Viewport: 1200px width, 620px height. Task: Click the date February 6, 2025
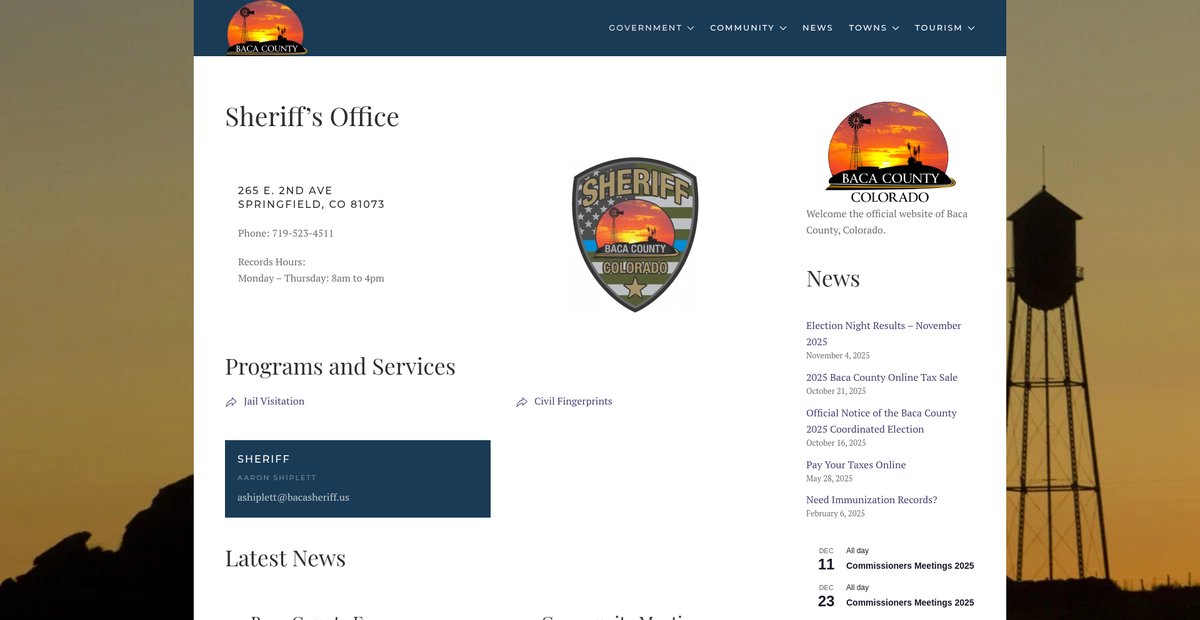point(837,514)
